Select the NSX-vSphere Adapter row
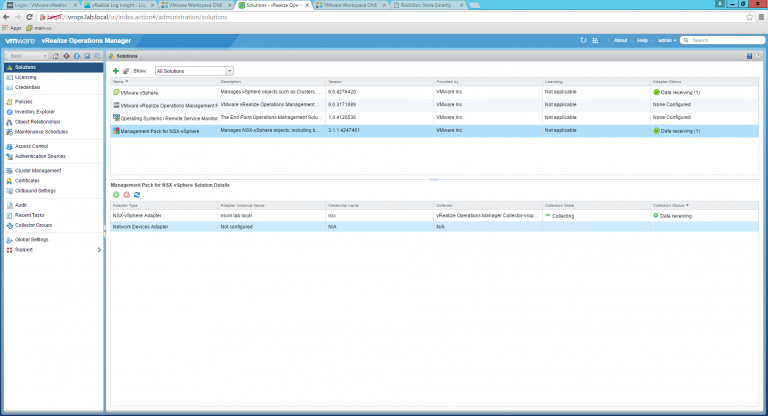The height and width of the screenshot is (416, 768). pos(434,216)
